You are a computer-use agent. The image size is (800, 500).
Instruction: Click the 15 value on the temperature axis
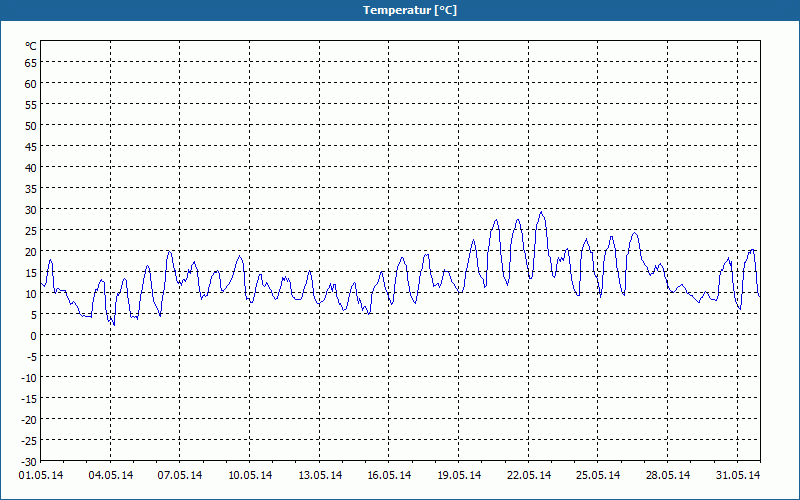31,272
